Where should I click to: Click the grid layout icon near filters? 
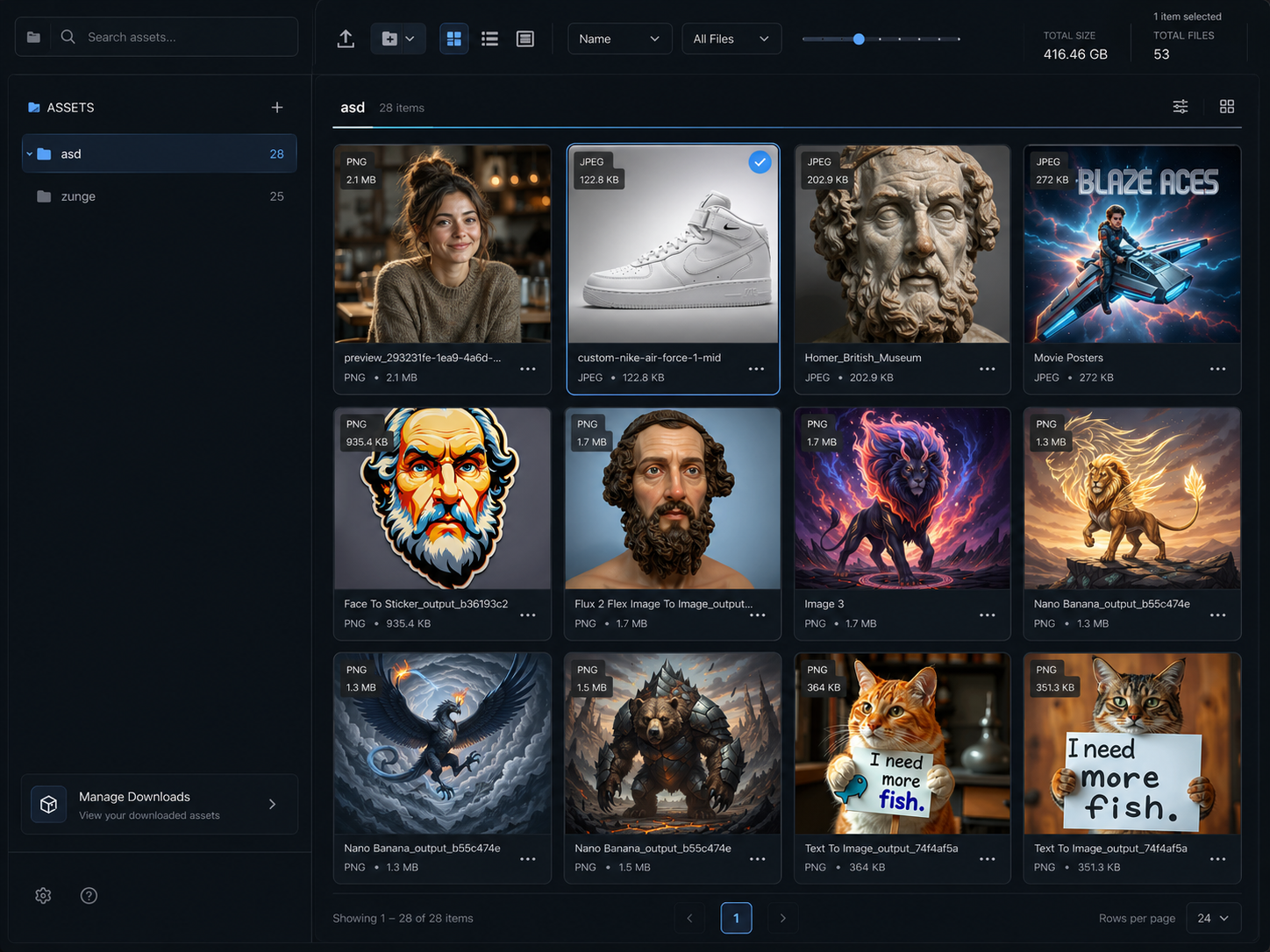(1227, 106)
